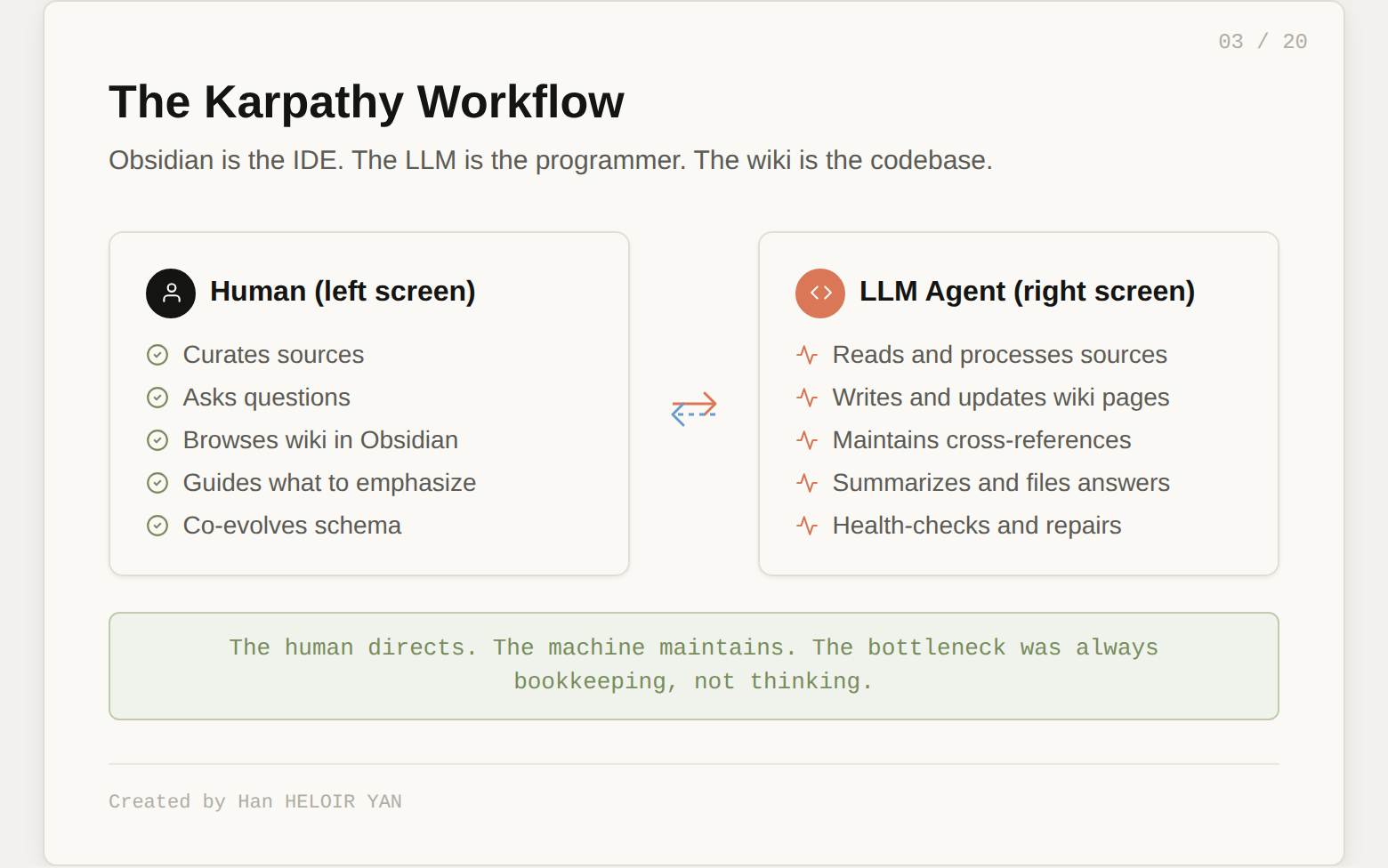
Task: Click the Asks questions text
Action: [266, 398]
